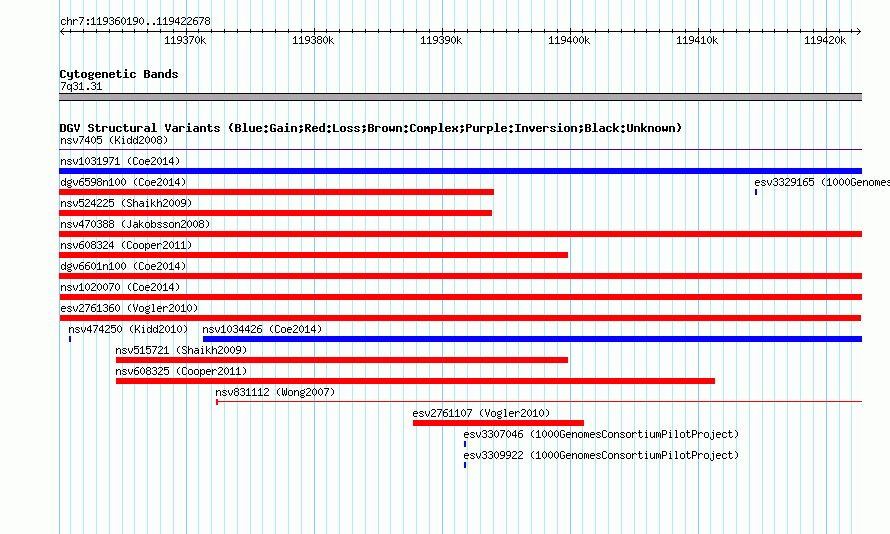Click the nsv608324 (Cooper2011) label
890x534 pixels.
pyautogui.click(x=126, y=245)
